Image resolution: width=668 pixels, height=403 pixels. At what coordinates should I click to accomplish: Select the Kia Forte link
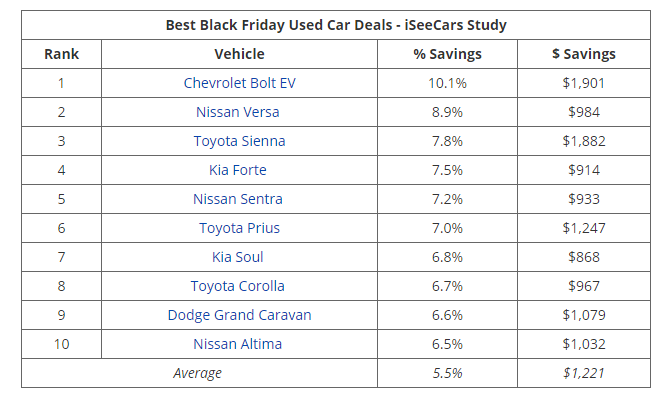click(x=238, y=170)
